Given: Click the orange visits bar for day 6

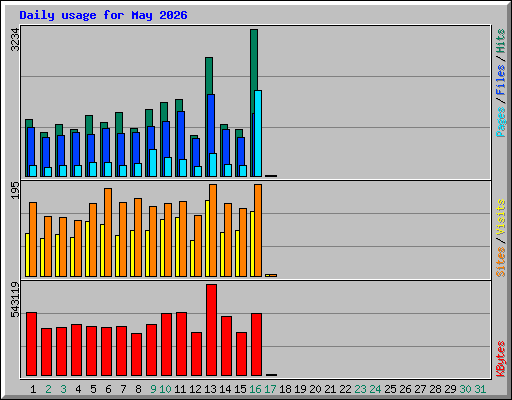Looking at the screenshot, I should (108, 232).
